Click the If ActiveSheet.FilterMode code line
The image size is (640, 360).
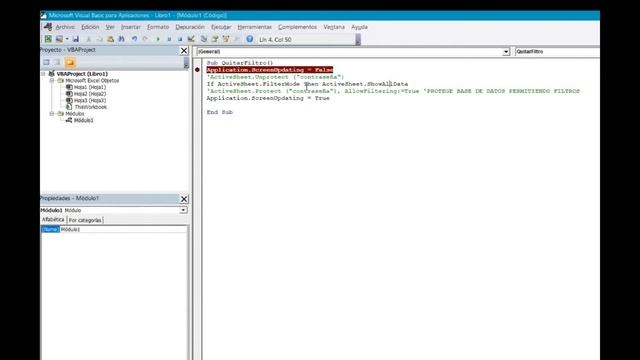point(307,84)
